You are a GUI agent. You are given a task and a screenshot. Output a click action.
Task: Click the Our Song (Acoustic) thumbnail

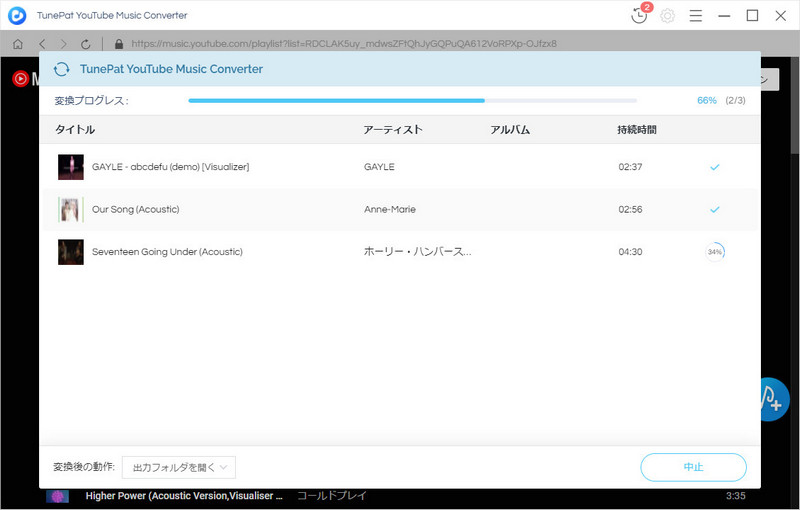(70, 209)
